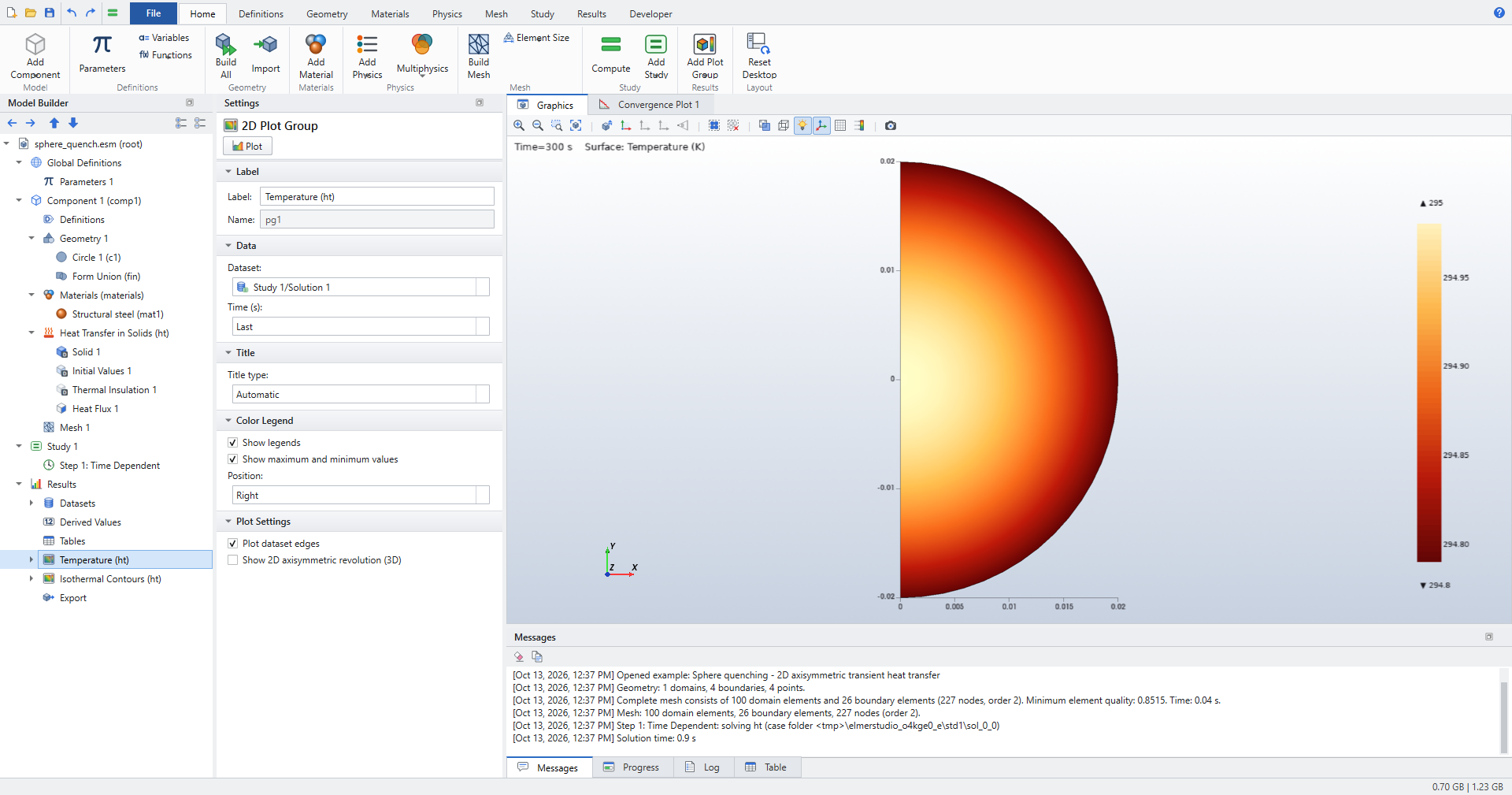Click the green Compute icon
1512x795 pixels.
pos(611,54)
